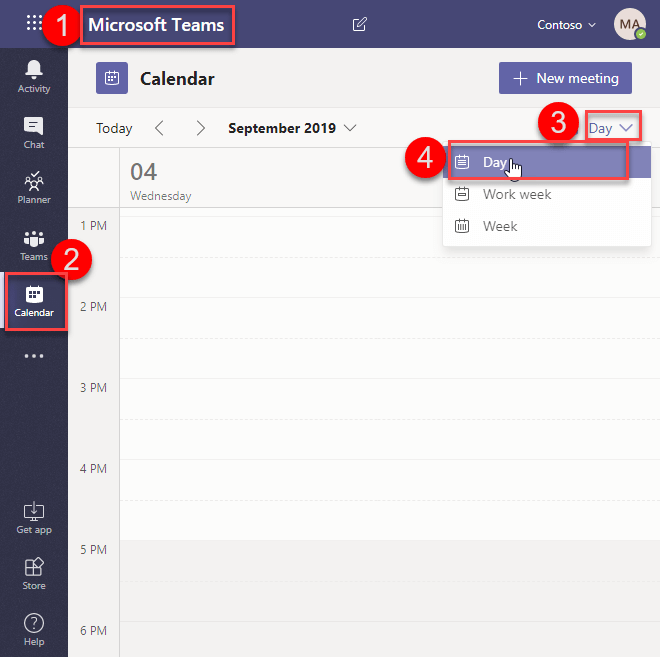Open the Day view selector dropdown
Viewport: 660px width, 657px height.
(610, 128)
